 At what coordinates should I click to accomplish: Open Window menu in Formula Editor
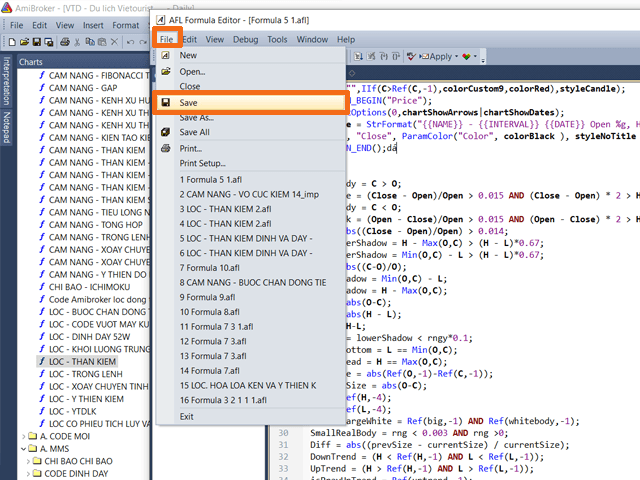point(312,39)
